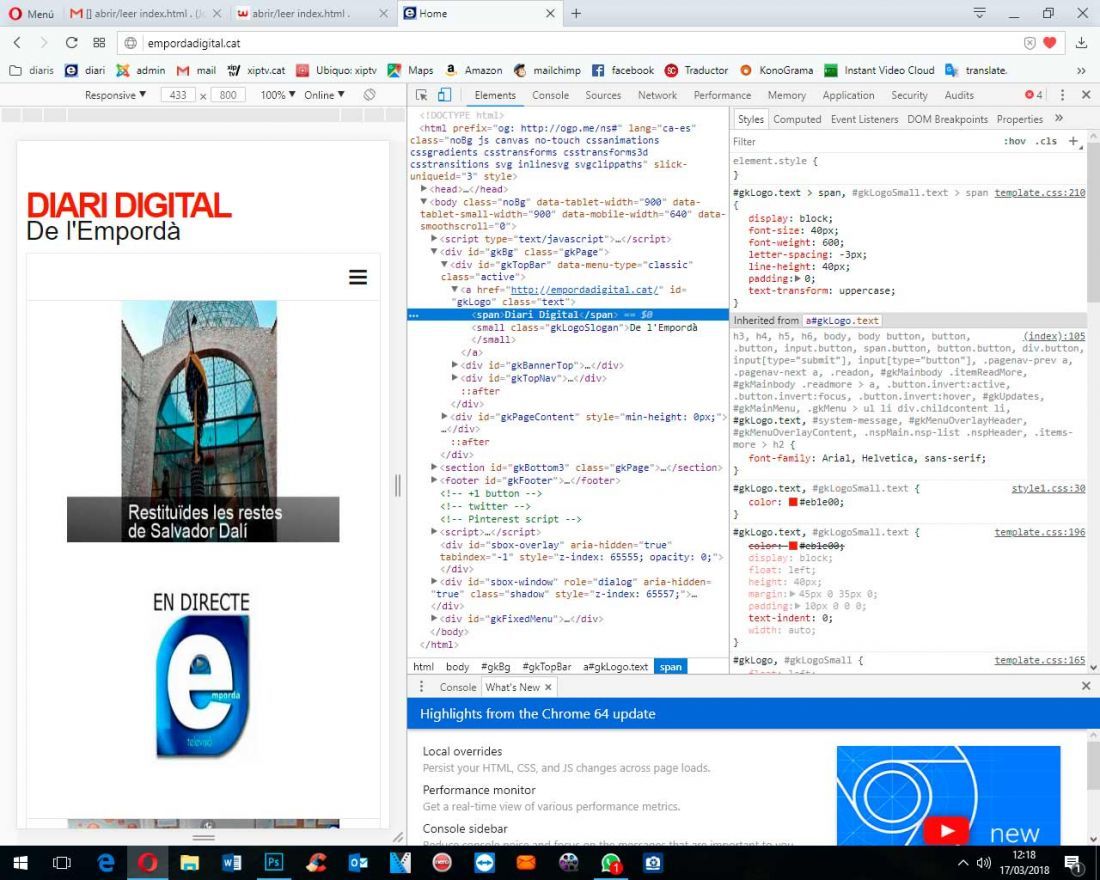Add new style rule with plus icon
Viewport: 1100px width, 880px height.
point(1073,141)
